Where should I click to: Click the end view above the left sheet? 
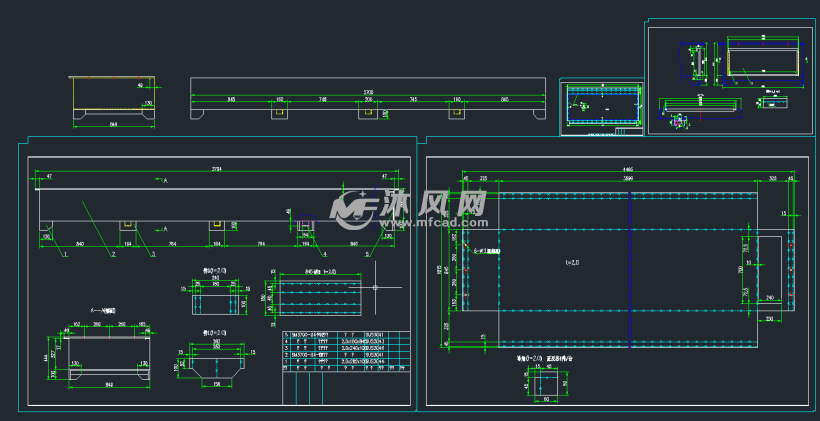(x=113, y=101)
